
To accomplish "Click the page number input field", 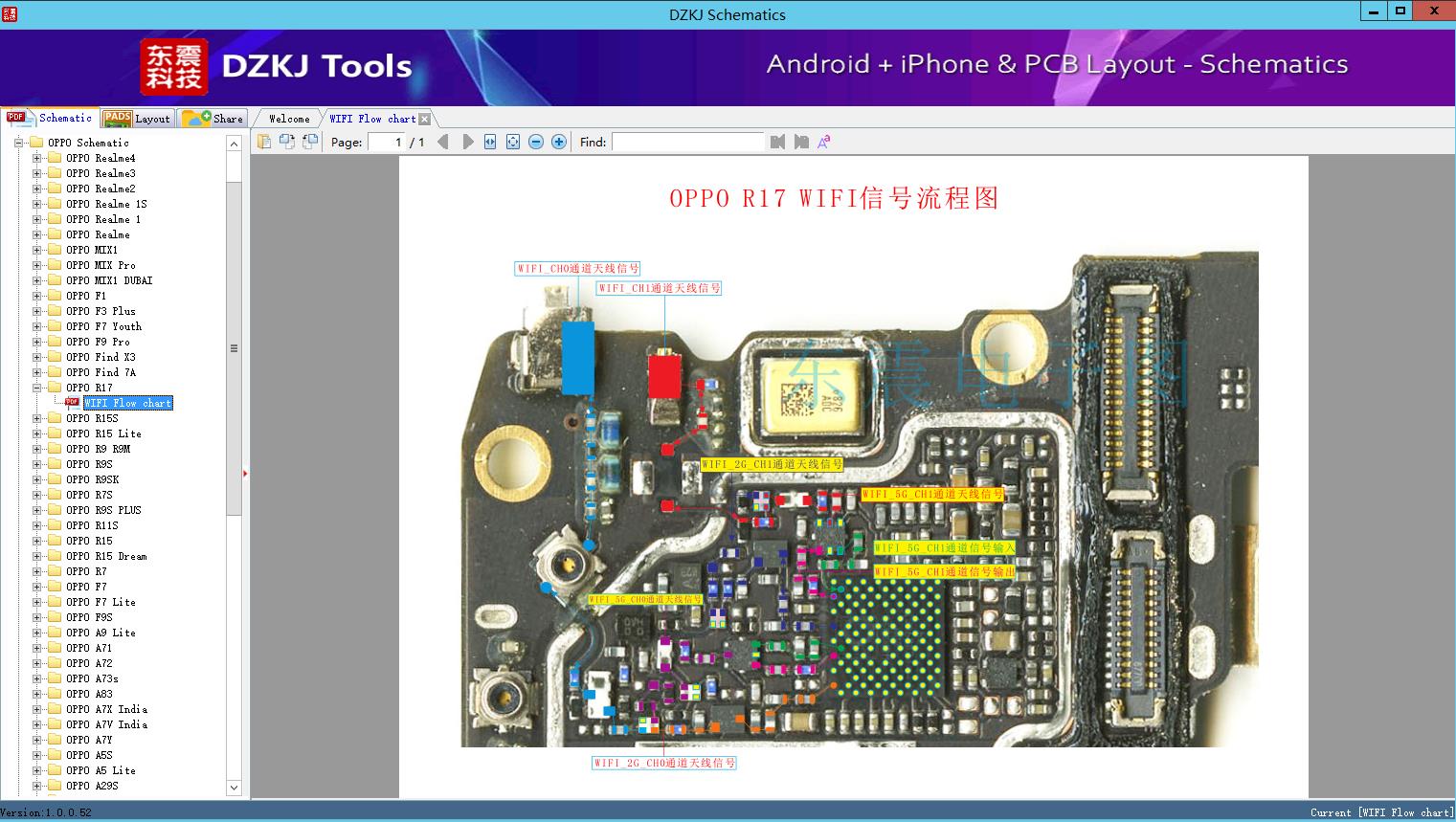I will 387,142.
